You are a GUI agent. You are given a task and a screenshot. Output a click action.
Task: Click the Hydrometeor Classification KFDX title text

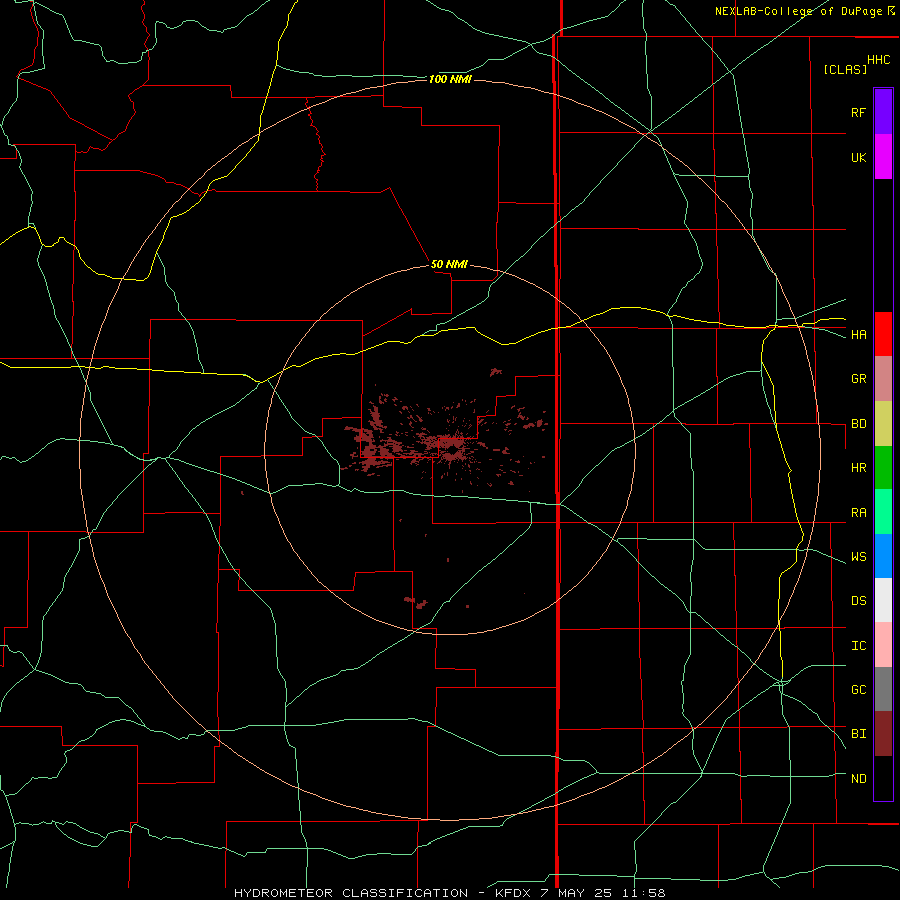(x=449, y=893)
